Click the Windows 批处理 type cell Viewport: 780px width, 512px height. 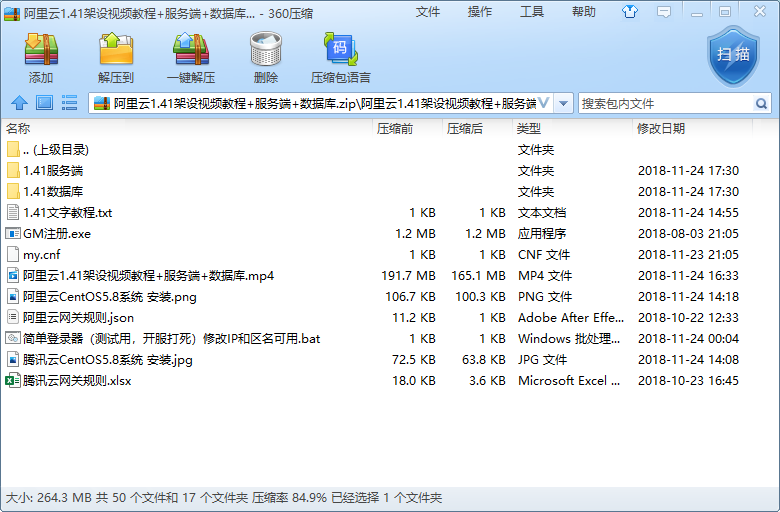tap(569, 339)
